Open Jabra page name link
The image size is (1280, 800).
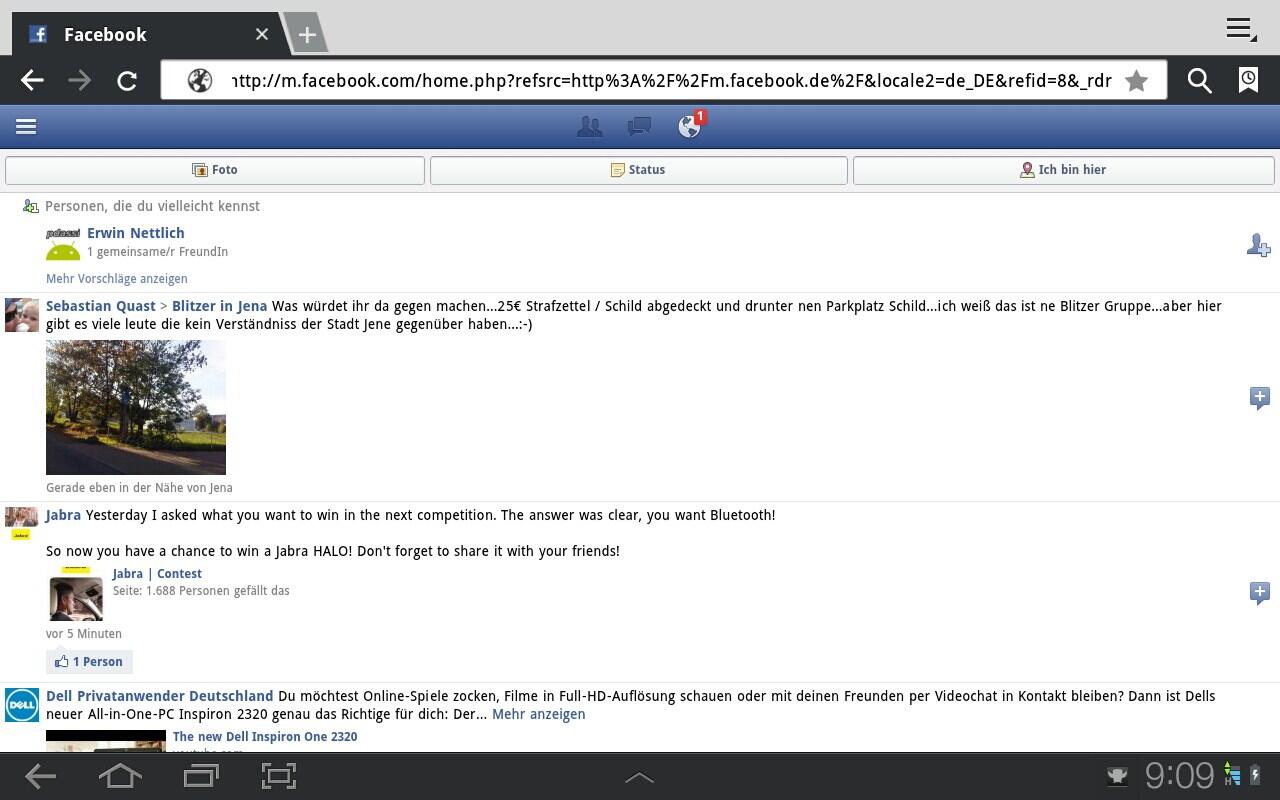[63, 515]
